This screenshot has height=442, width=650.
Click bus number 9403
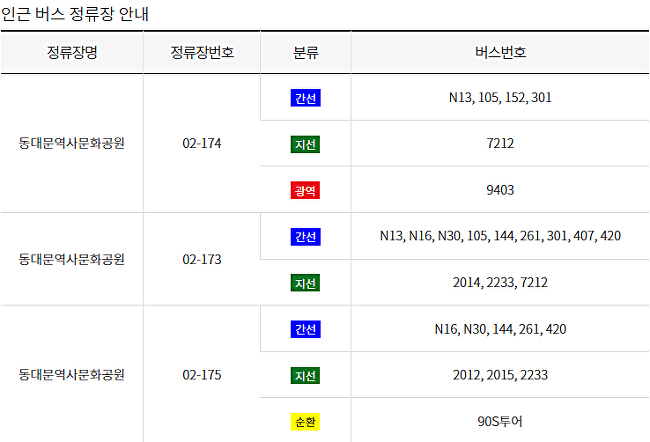[x=500, y=190]
